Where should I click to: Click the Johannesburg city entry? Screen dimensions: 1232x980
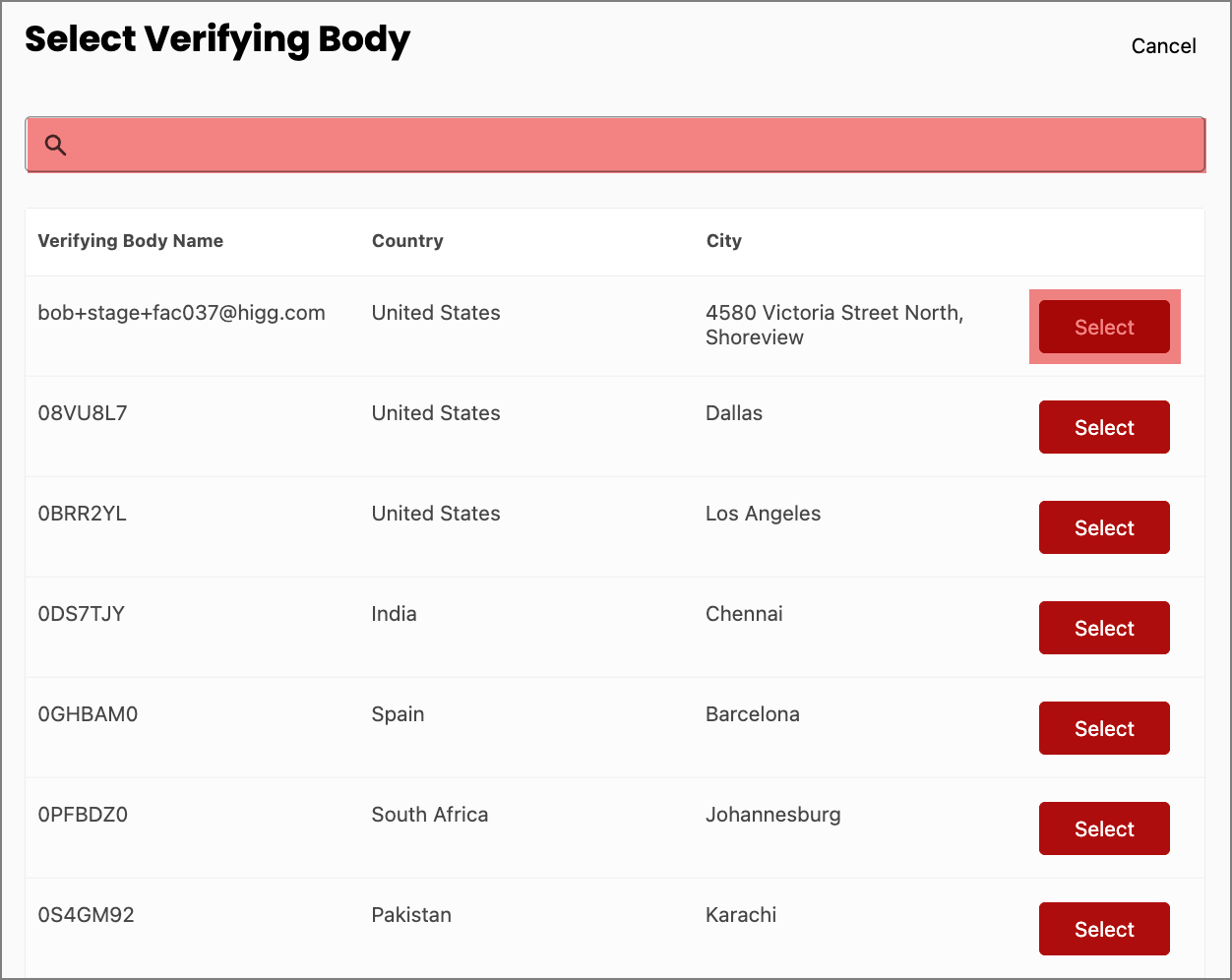[773, 814]
